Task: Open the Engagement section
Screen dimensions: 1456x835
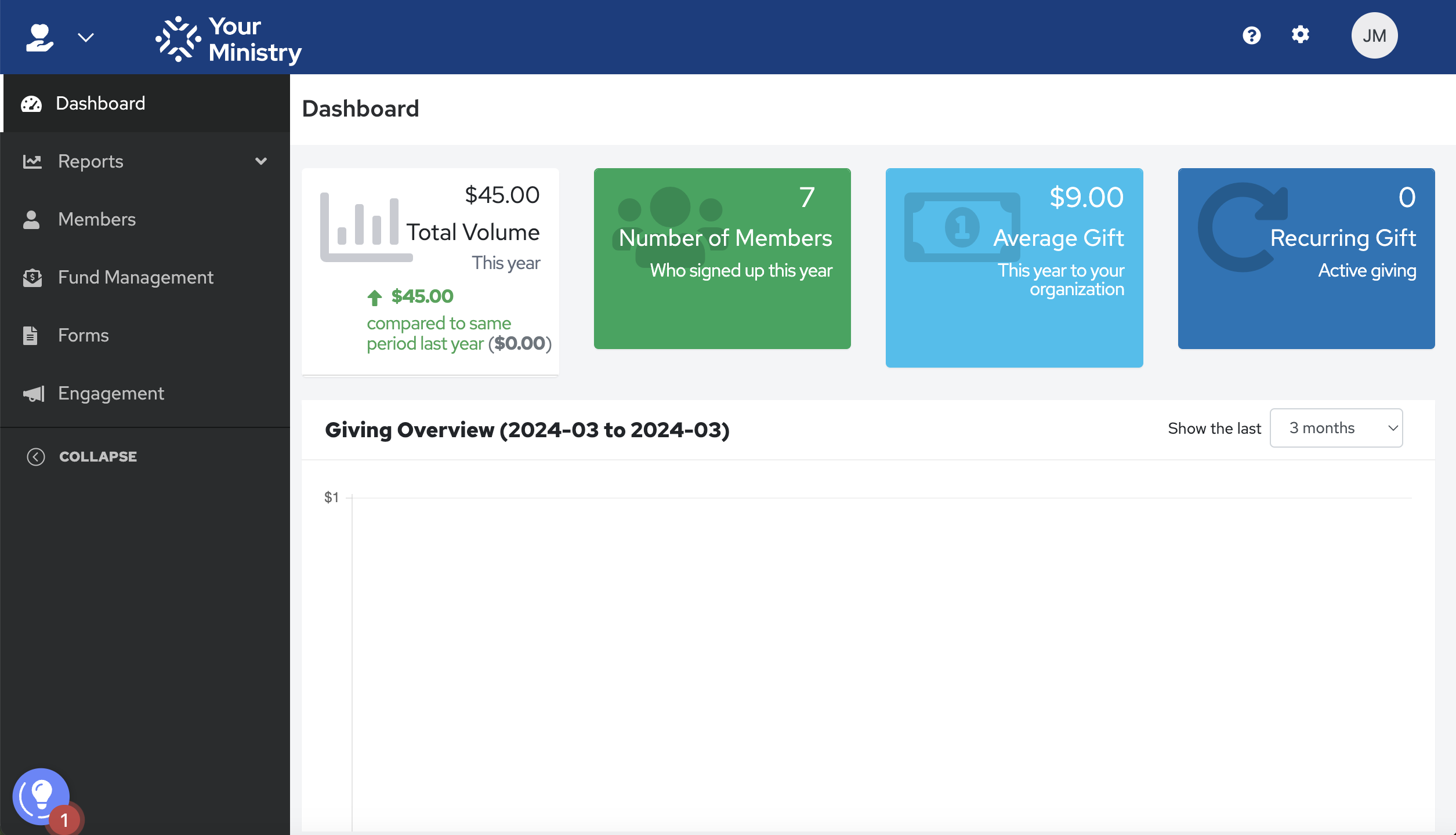Action: 111,393
